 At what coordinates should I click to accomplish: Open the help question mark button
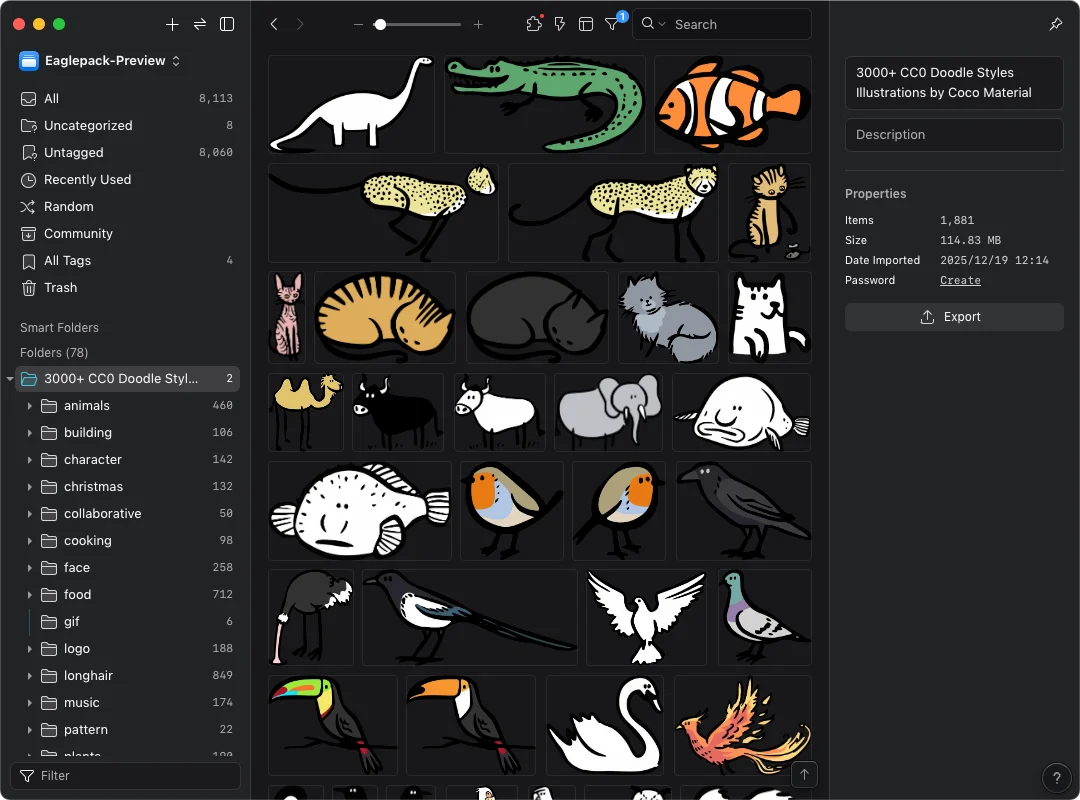pyautogui.click(x=1056, y=778)
